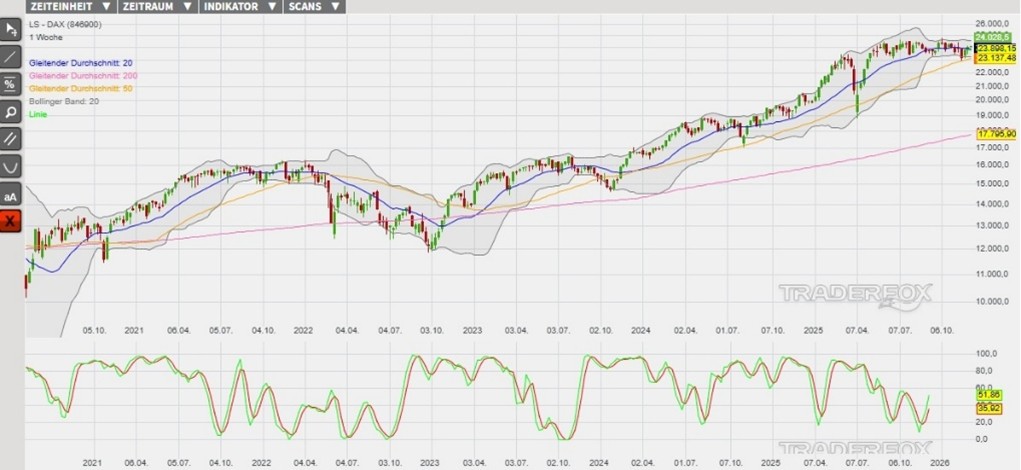Viewport: 1021px width, 470px height.
Task: Select the aA text annotation tool
Action: (x=11, y=193)
